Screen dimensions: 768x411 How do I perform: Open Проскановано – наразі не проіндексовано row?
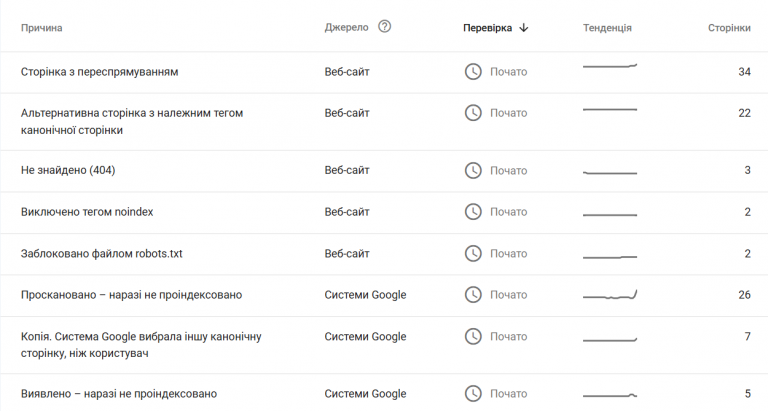click(131, 295)
